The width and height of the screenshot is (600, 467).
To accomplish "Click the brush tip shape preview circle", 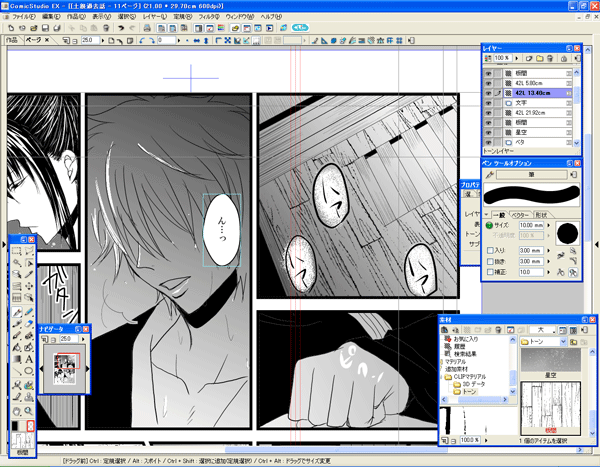I will [567, 233].
